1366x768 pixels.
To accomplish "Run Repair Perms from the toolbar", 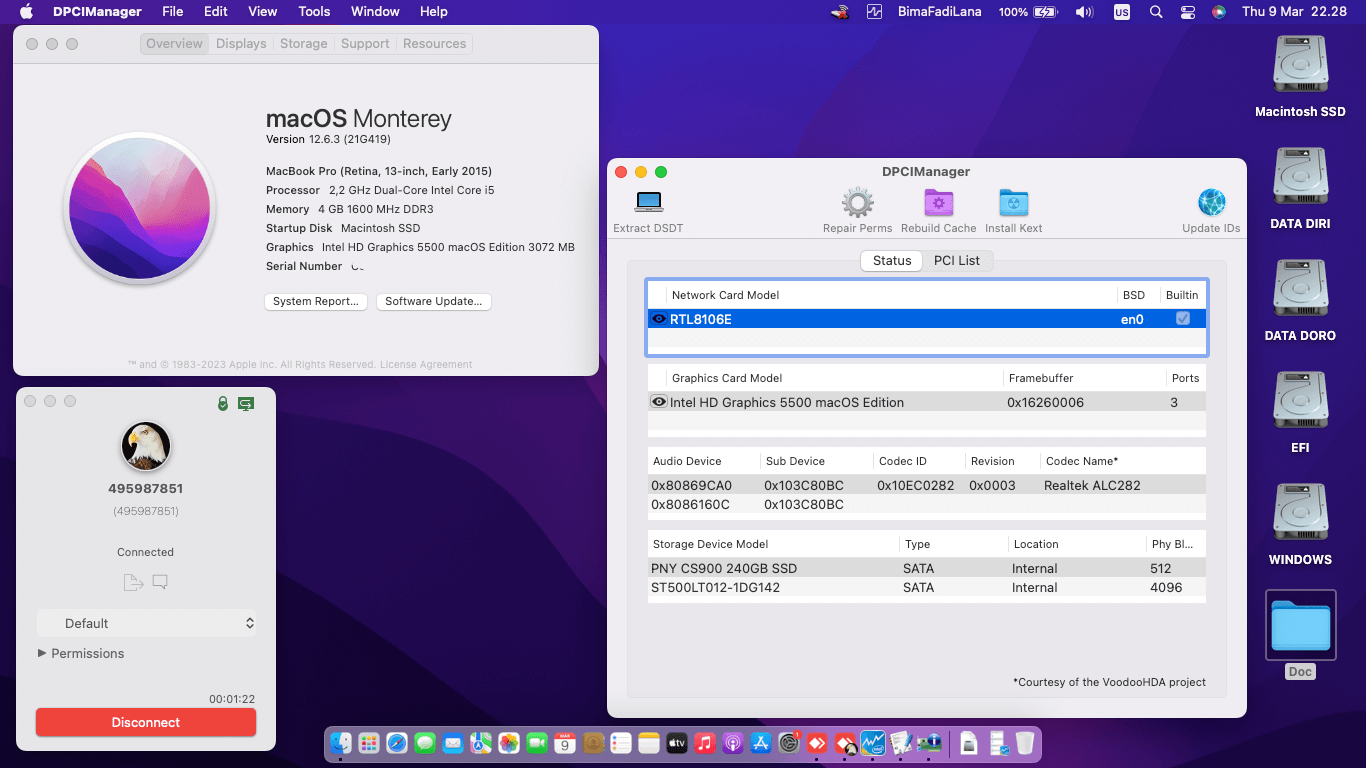I will tap(857, 203).
